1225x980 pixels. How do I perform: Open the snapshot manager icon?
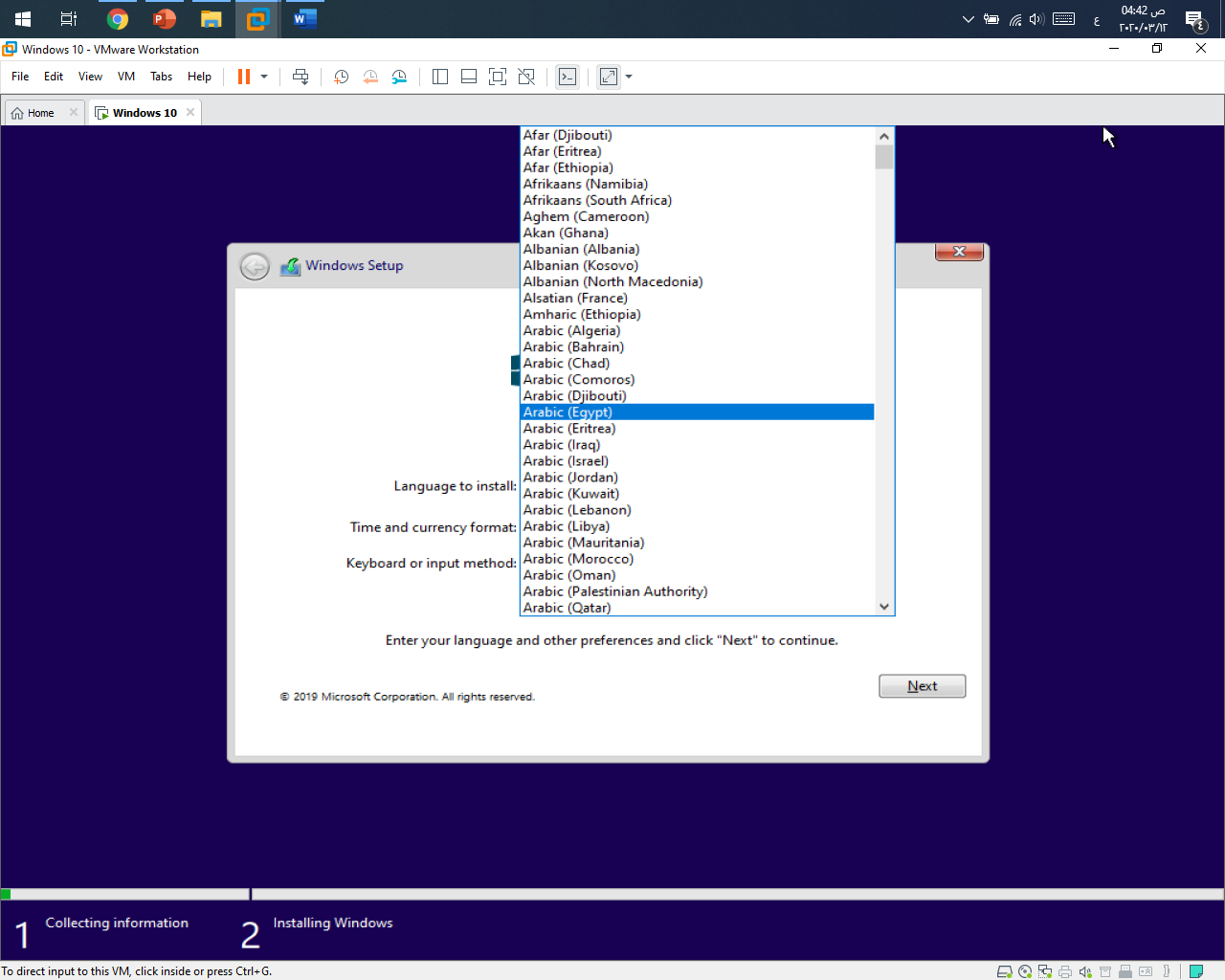399,77
